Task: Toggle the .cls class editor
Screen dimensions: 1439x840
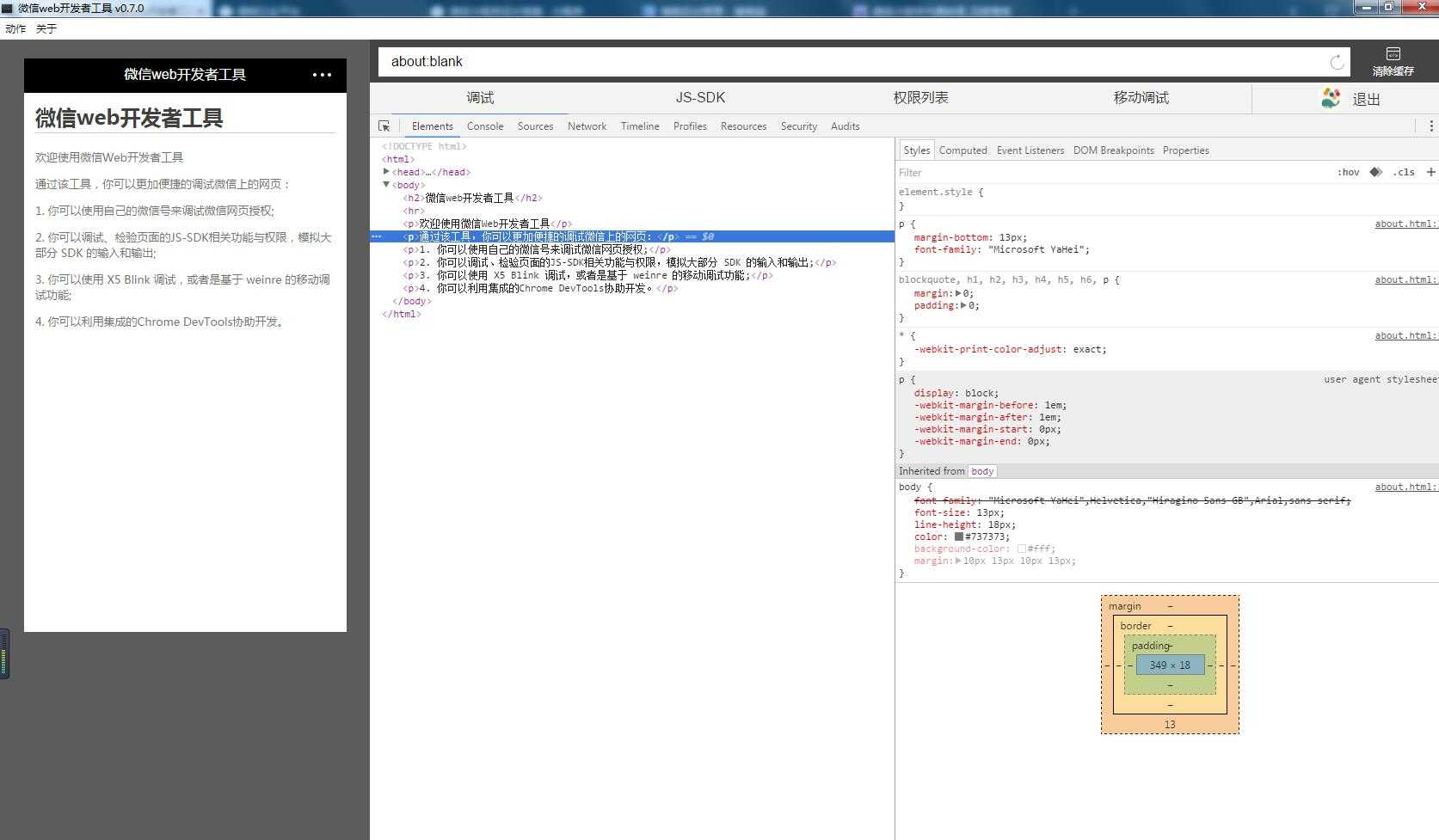Action: [x=1404, y=172]
